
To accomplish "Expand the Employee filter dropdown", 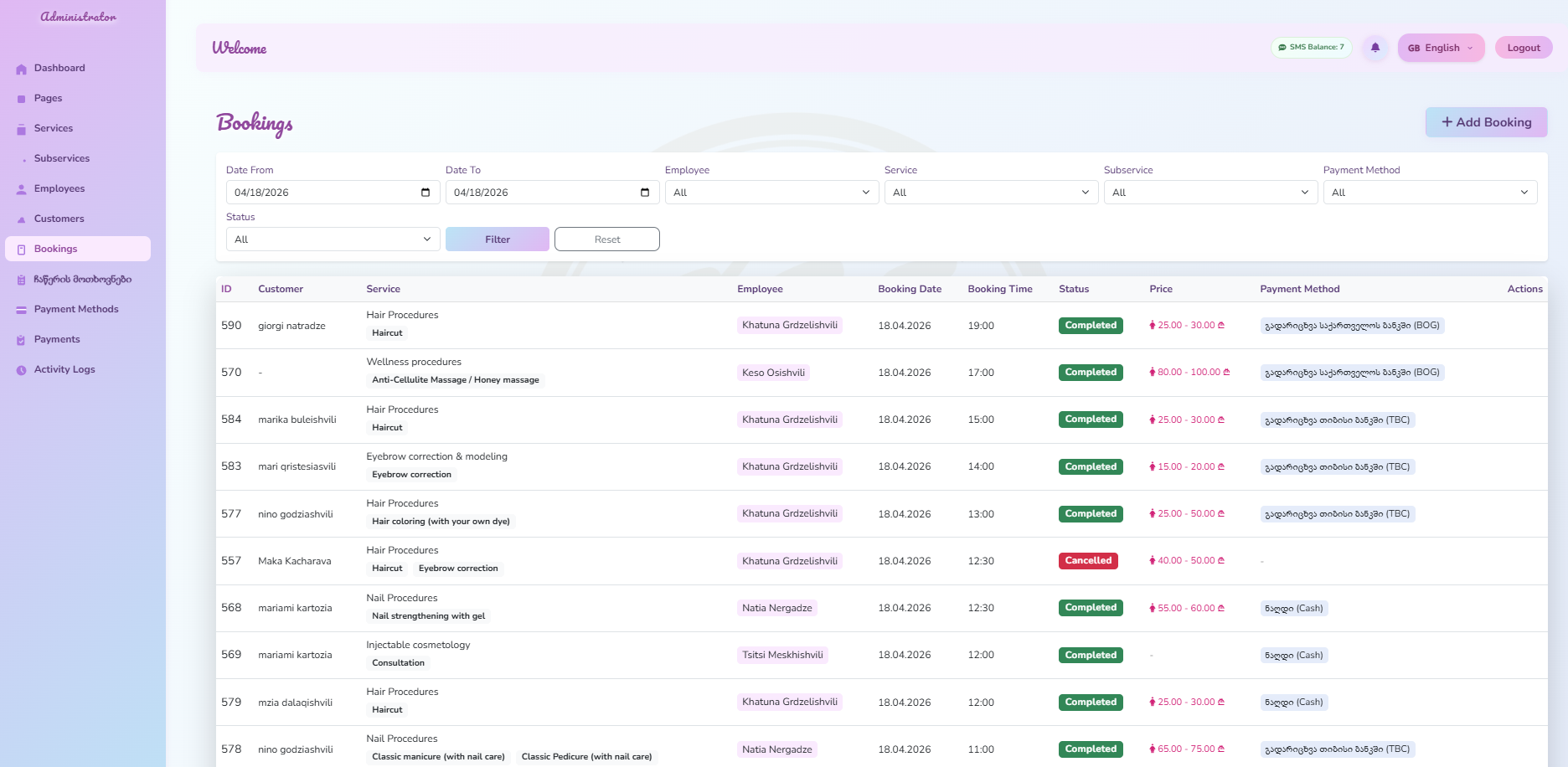I will click(x=771, y=193).
